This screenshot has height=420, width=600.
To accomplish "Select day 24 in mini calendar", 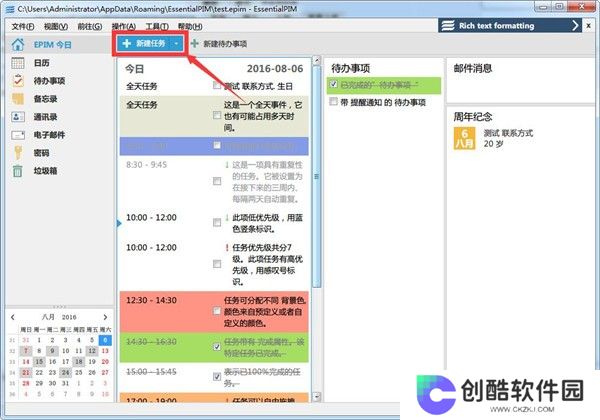I will point(65,372).
